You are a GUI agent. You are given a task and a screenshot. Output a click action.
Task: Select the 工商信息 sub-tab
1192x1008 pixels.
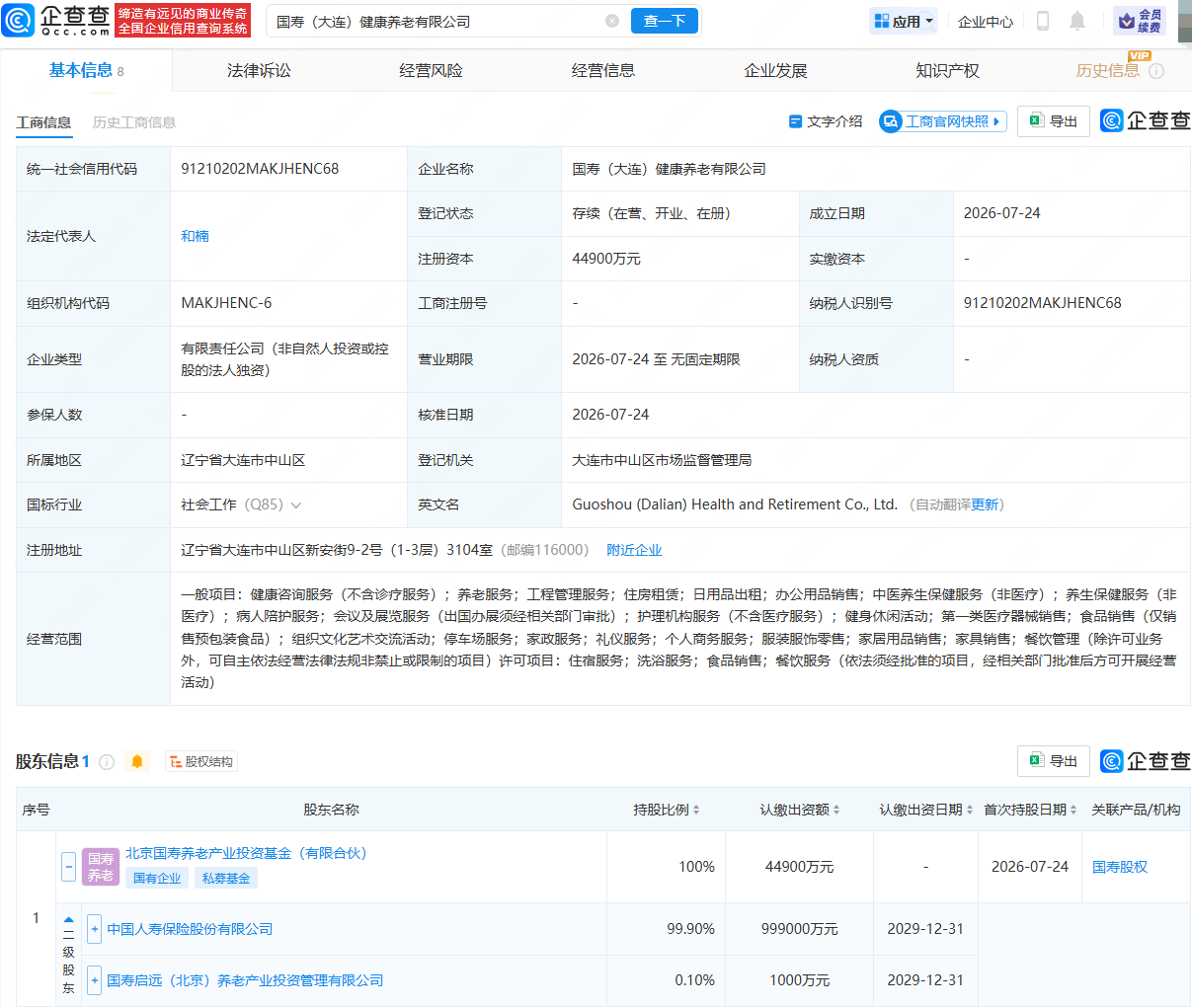click(43, 122)
